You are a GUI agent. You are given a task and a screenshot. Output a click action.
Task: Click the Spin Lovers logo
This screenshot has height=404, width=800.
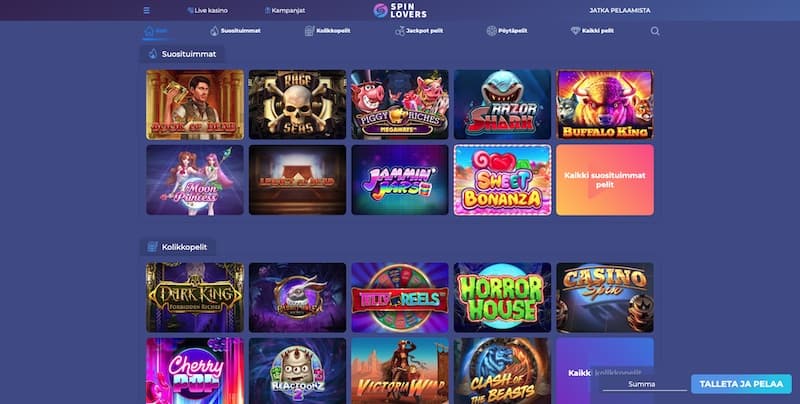(400, 10)
